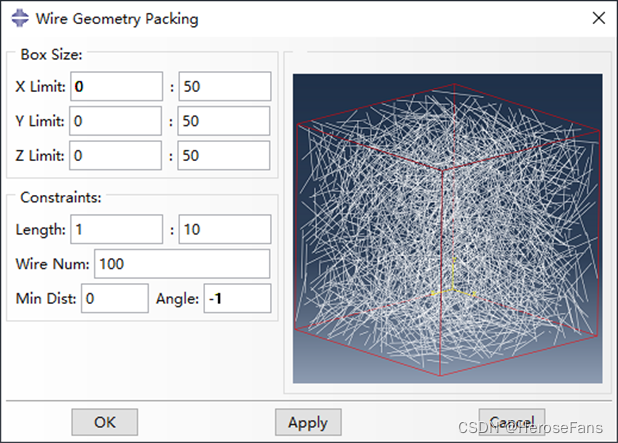Select the Y Limit maximum input

224,121
